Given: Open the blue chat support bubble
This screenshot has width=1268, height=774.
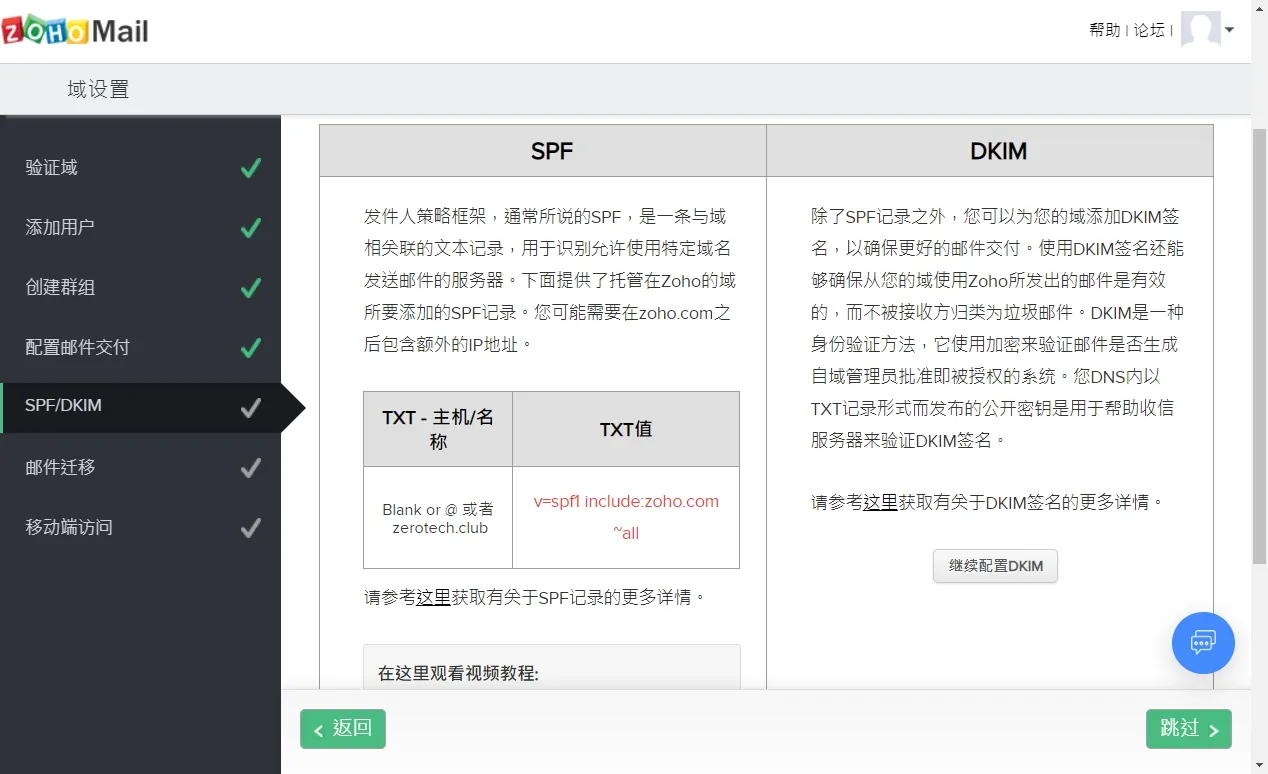Looking at the screenshot, I should pos(1203,643).
